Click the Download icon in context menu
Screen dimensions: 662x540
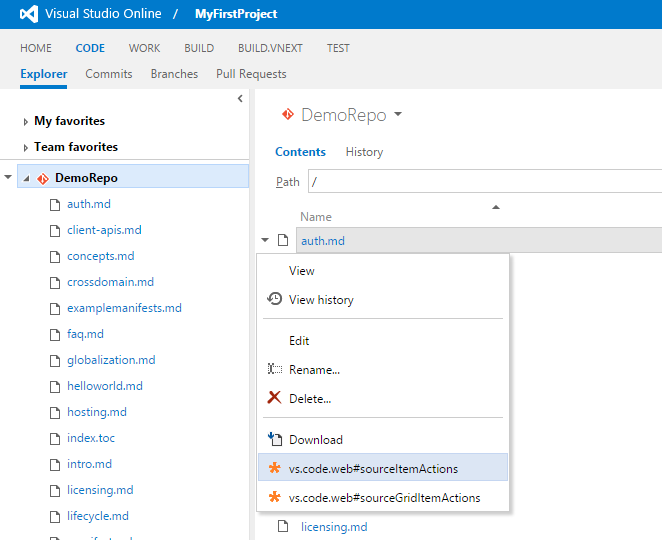click(275, 439)
